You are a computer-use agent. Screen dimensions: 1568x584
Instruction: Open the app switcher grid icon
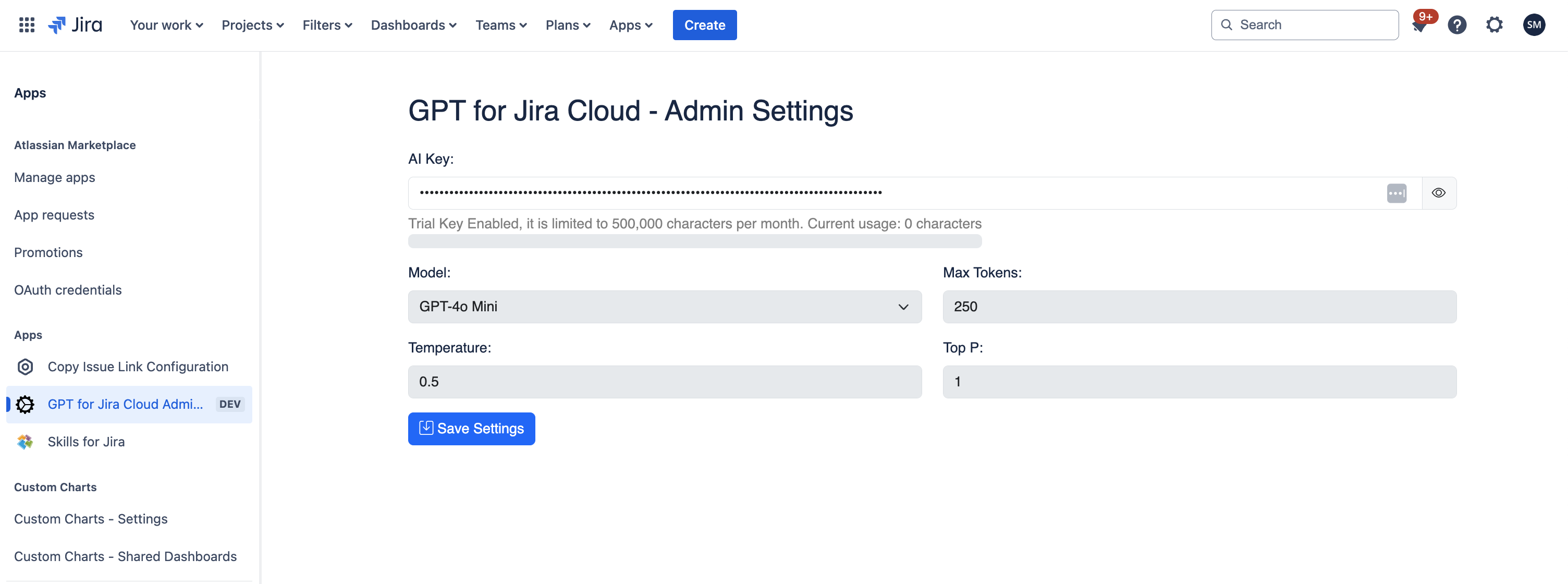tap(26, 25)
